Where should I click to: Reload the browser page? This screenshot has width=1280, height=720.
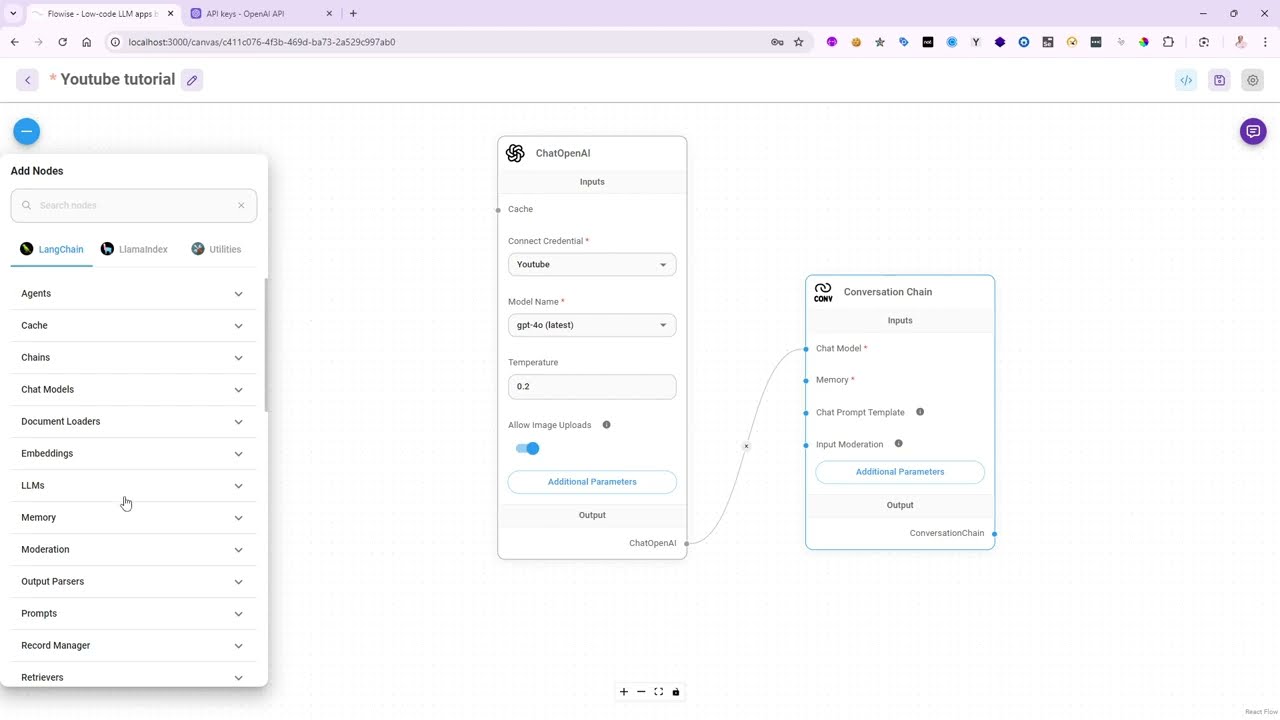(62, 42)
